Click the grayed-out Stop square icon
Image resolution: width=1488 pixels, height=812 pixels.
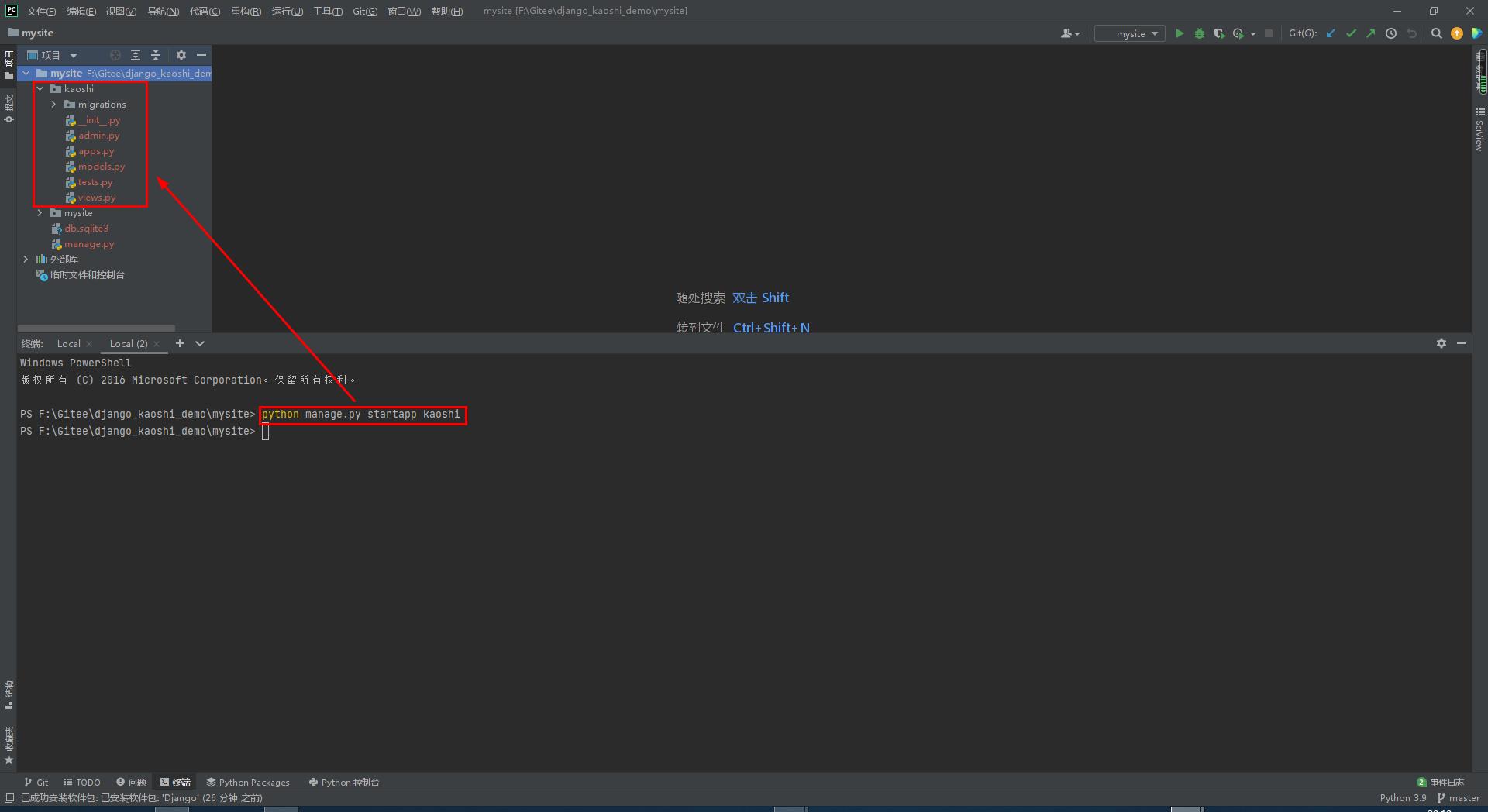coord(1269,33)
